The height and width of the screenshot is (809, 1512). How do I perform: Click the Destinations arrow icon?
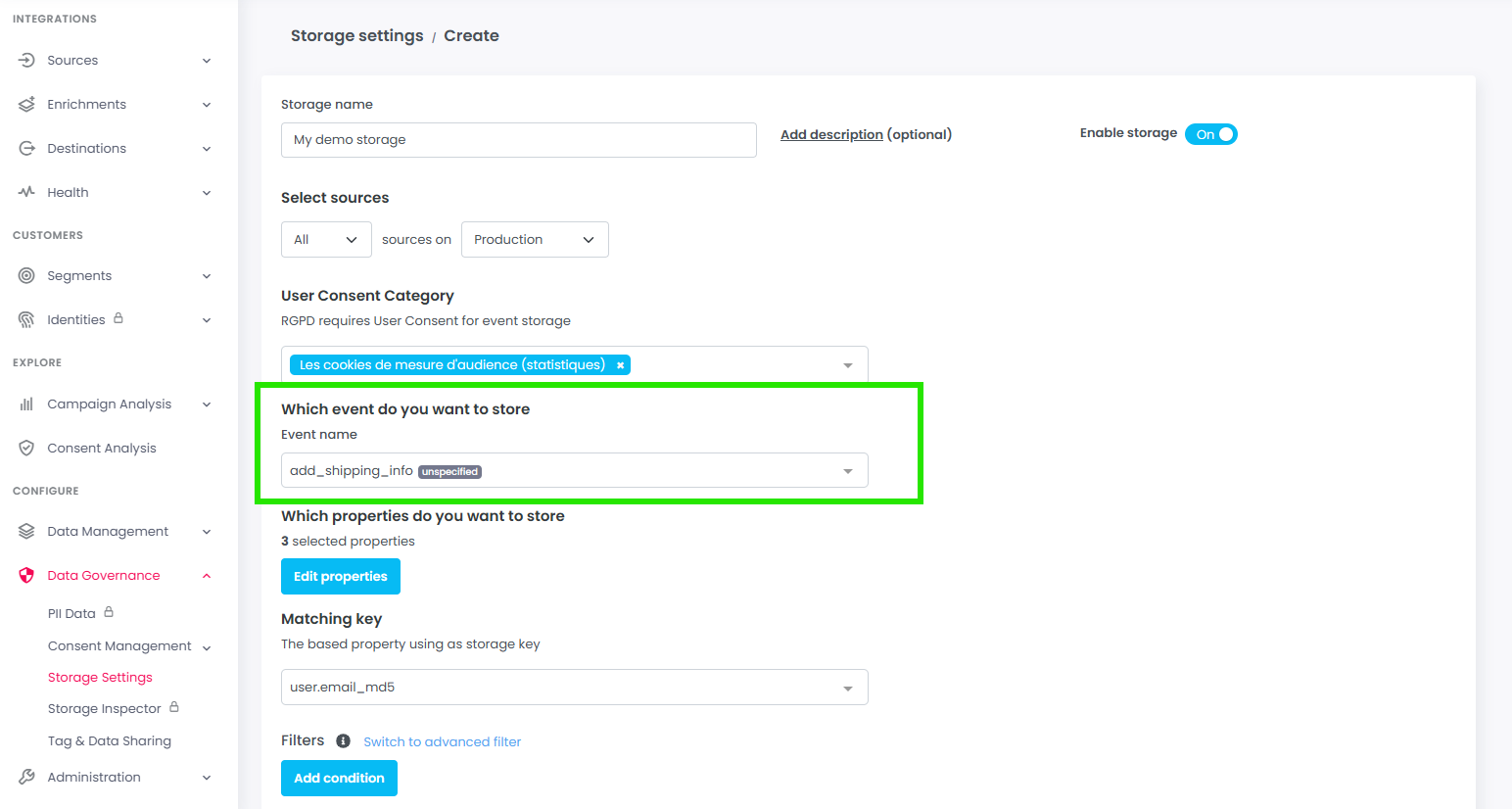[26, 149]
